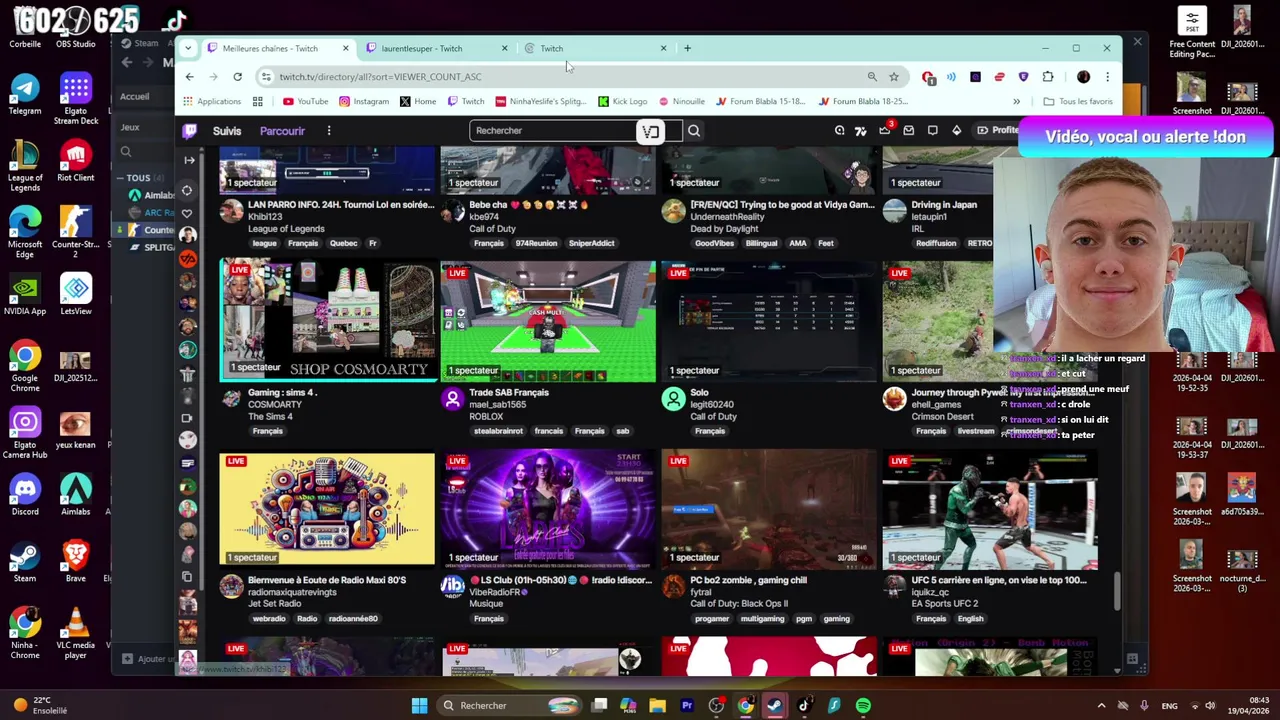Click the Twitch Bits diamond icon
The height and width of the screenshot is (720, 1280).
point(956,131)
